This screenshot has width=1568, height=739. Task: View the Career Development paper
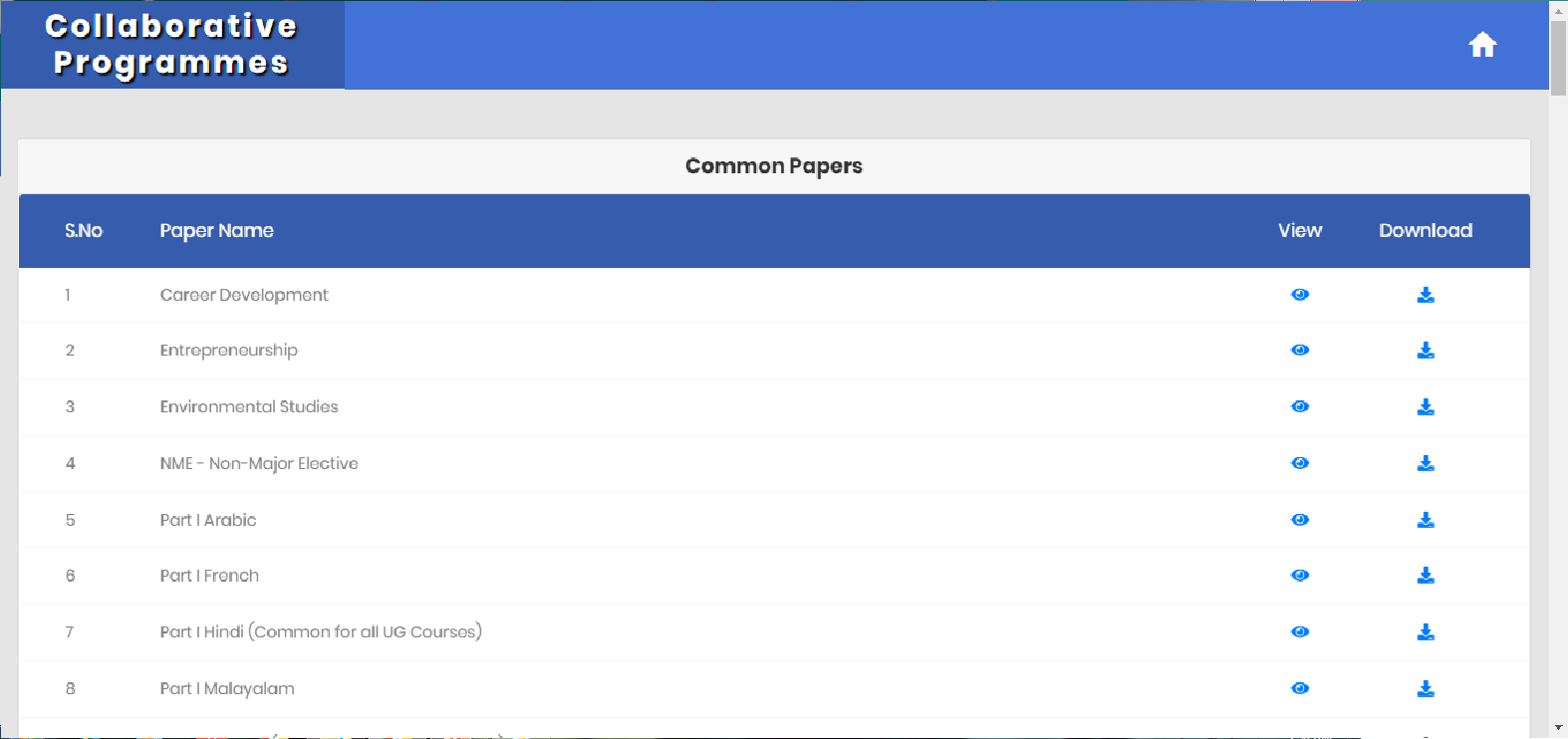point(1300,295)
